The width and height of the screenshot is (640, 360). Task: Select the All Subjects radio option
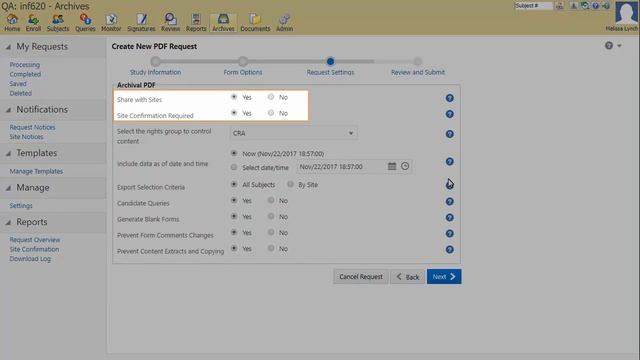pos(234,184)
